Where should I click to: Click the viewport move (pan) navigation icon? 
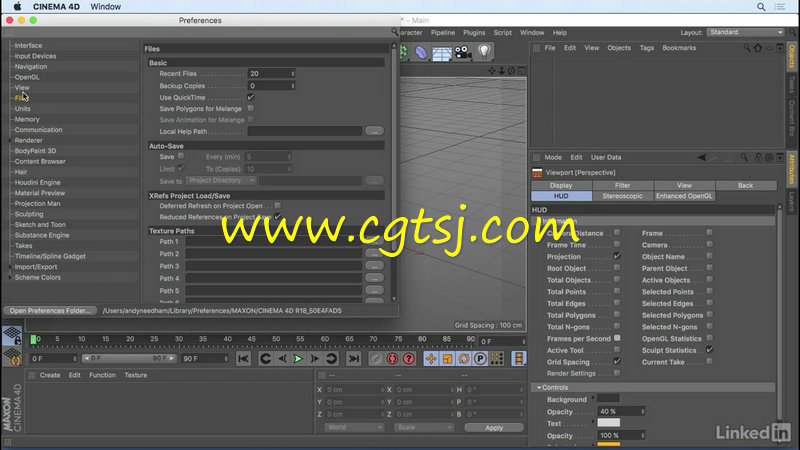(492, 71)
